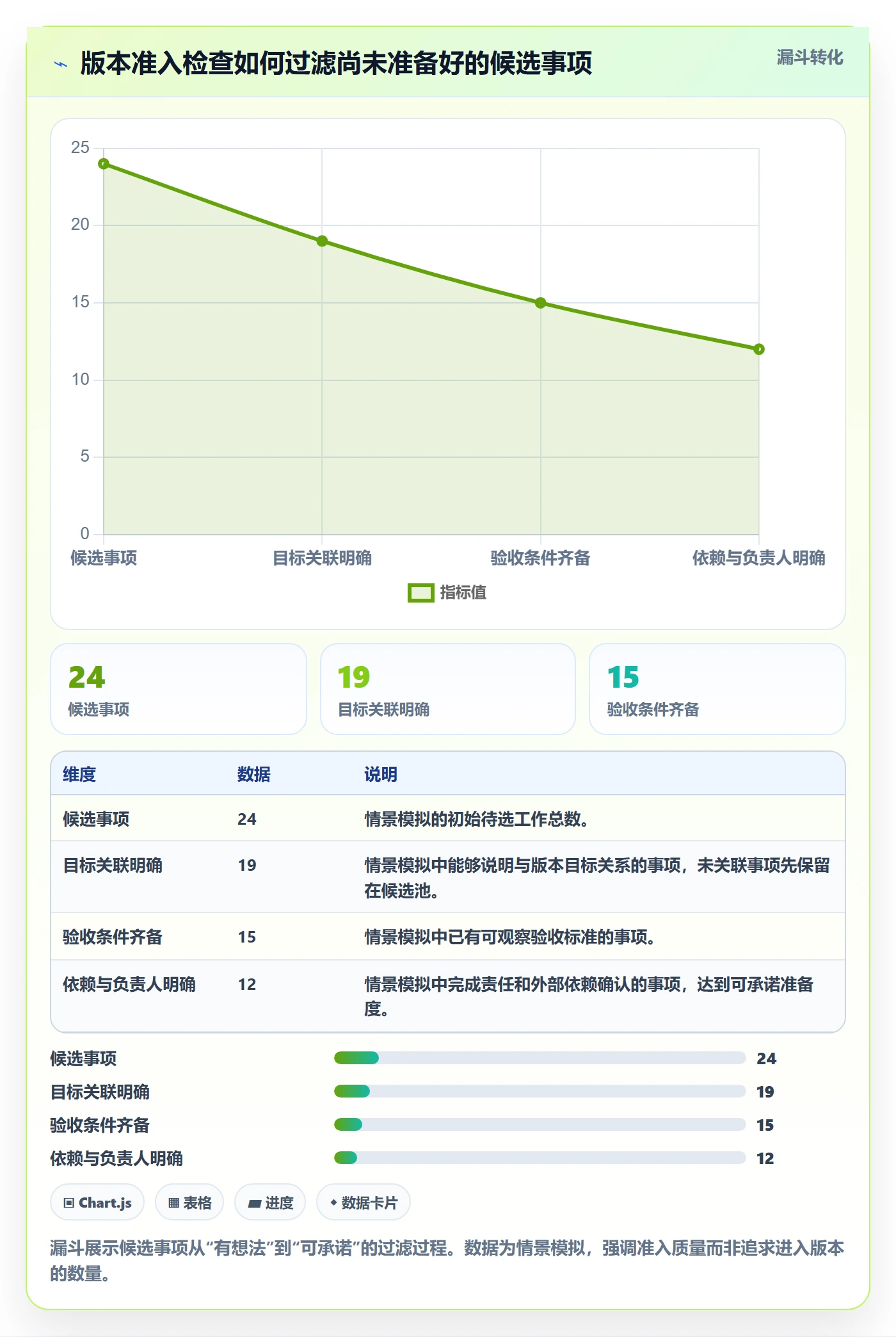This screenshot has height=1337, width=896.
Task: Click the 目标关联明确 progress bar
Action: 540,1091
